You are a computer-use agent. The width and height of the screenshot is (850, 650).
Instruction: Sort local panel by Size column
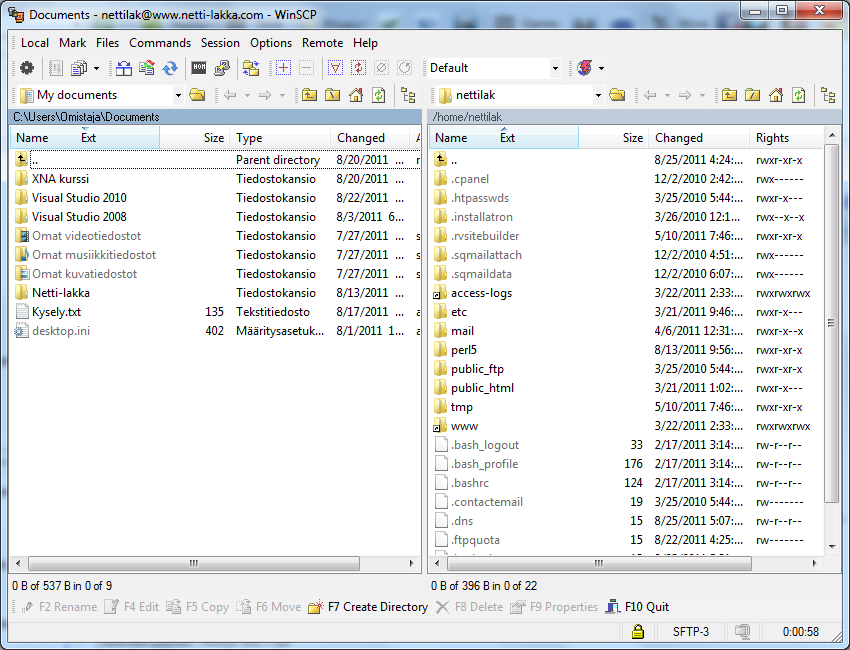coord(195,138)
